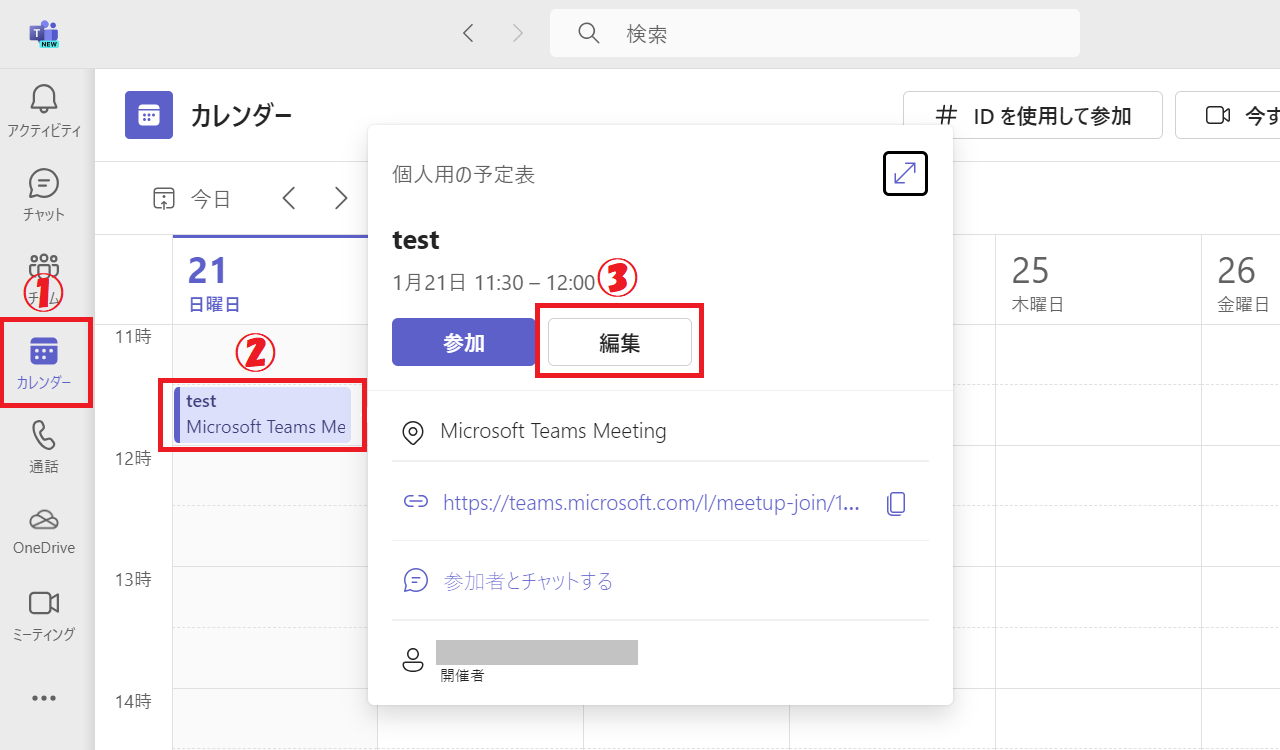
Task: Open Meetings (ミーティング) in the sidebar
Action: pyautogui.click(x=44, y=614)
